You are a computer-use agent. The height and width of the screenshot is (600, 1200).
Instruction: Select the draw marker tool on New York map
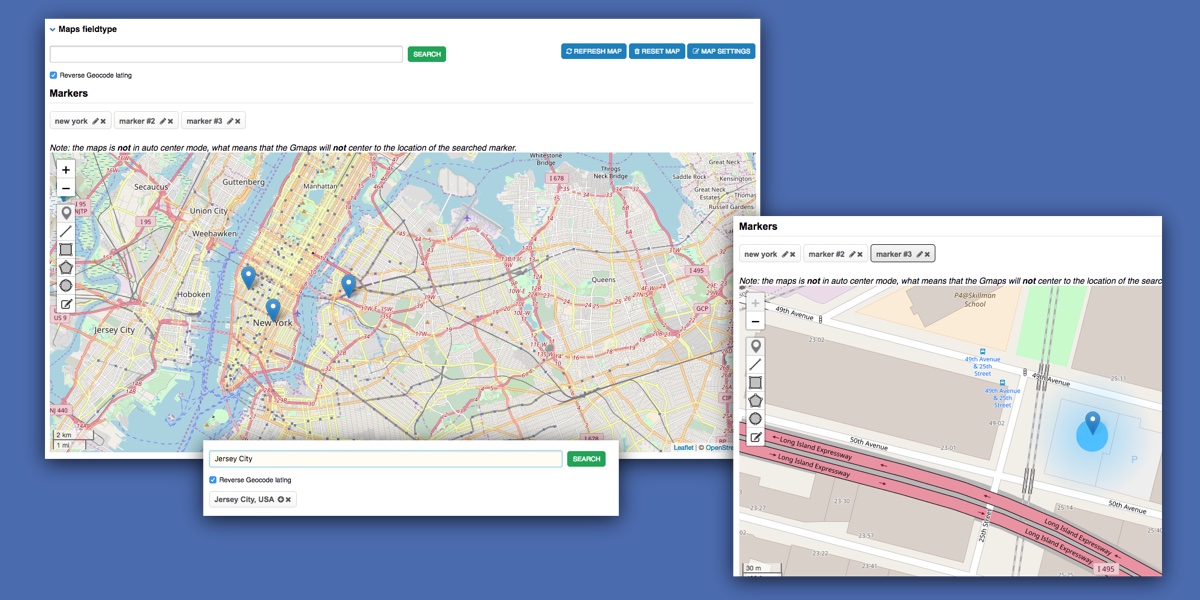[x=66, y=213]
